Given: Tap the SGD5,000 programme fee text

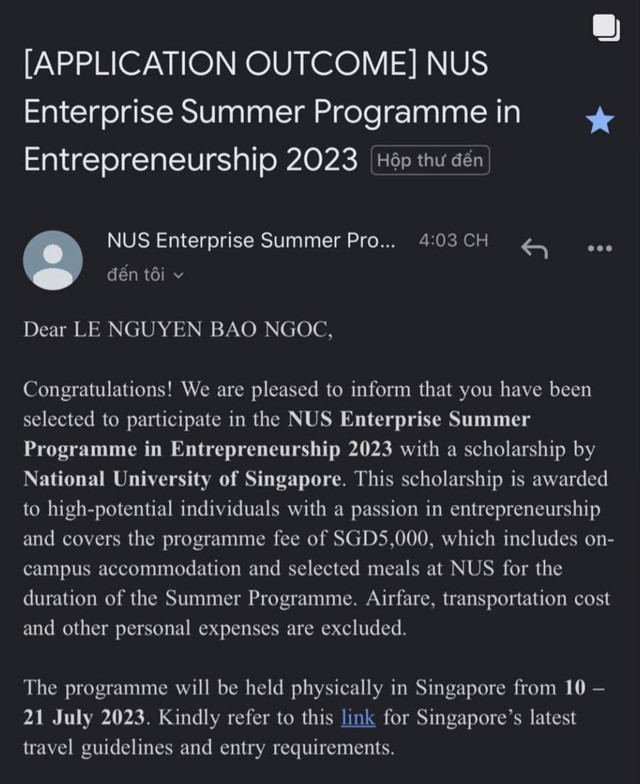Looking at the screenshot, I should (x=381, y=539).
